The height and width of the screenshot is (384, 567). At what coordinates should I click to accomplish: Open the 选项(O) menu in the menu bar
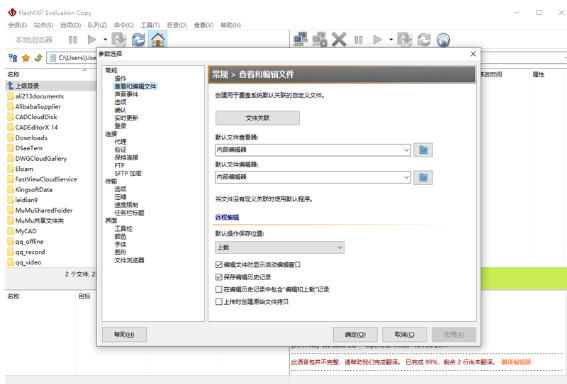70,25
